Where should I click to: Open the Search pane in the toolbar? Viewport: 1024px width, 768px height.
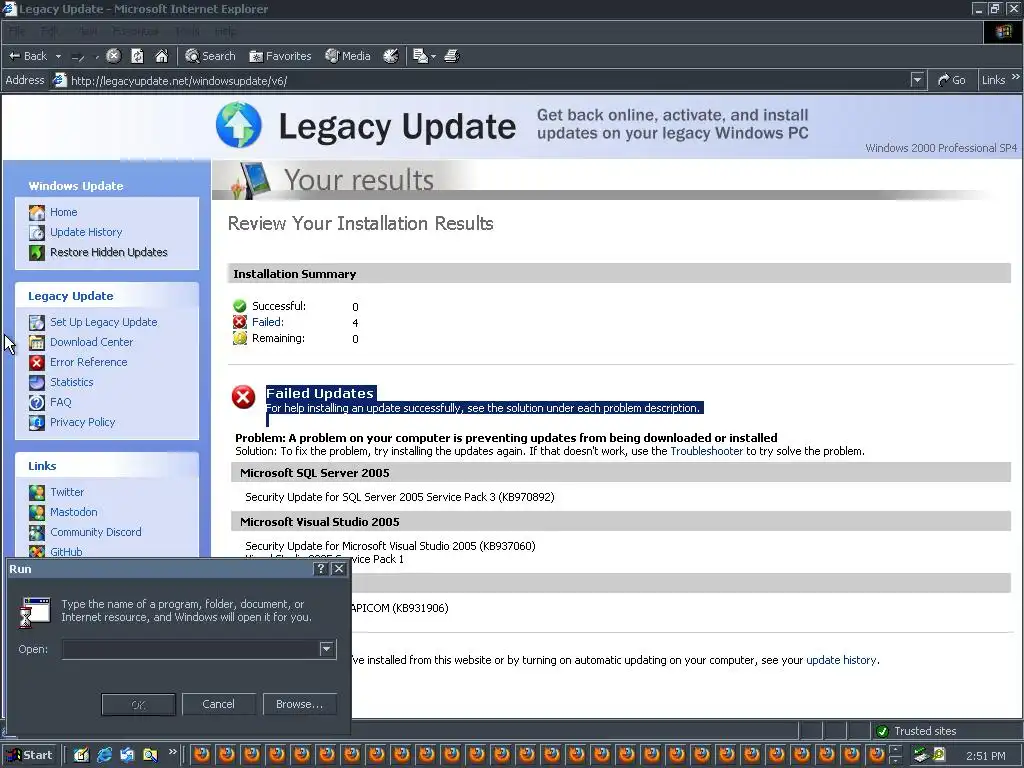[x=210, y=56]
